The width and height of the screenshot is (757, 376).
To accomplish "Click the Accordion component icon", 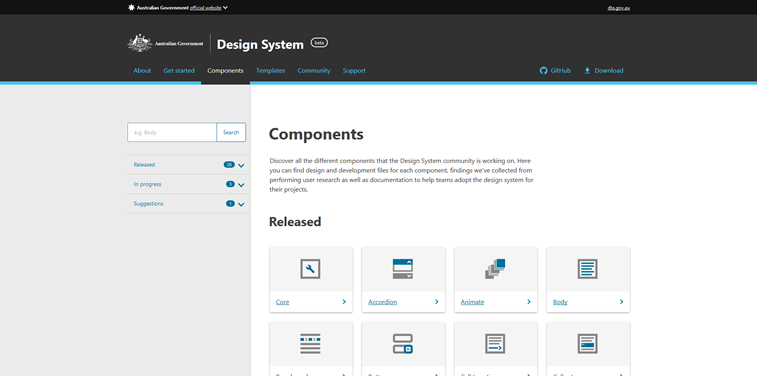I will (x=403, y=269).
